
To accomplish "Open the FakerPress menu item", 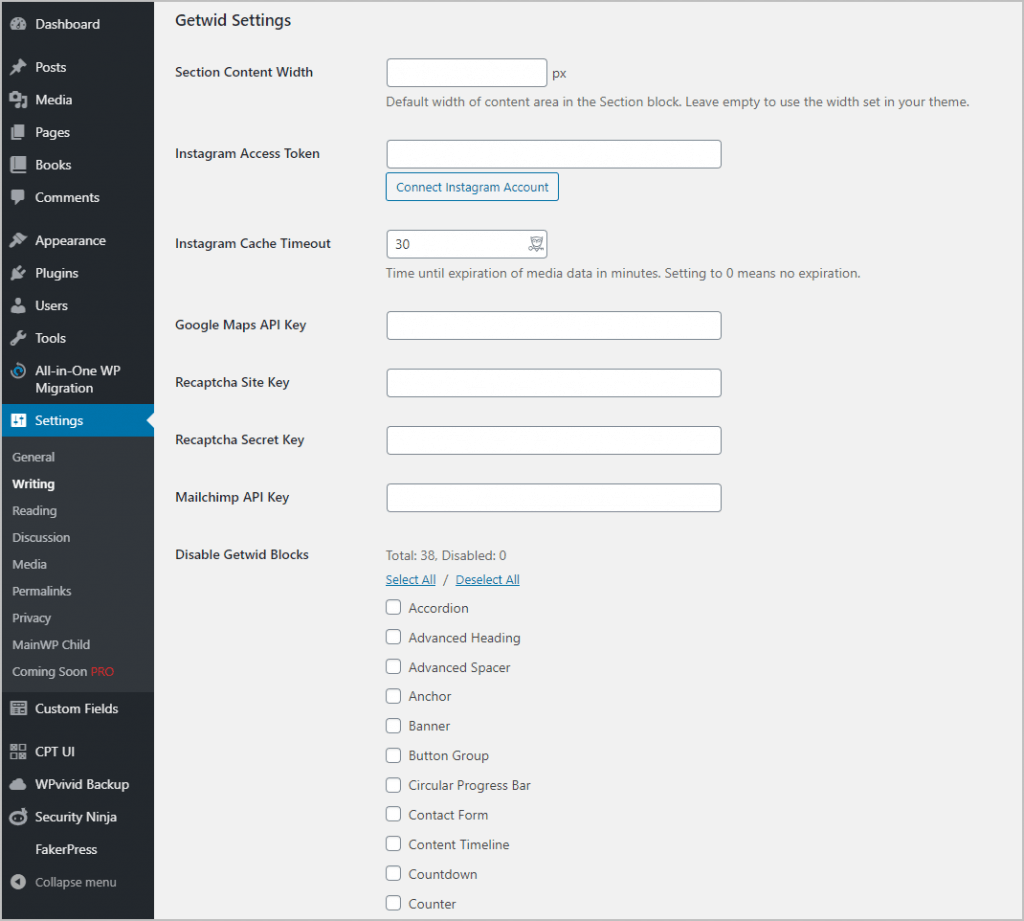I will point(66,850).
